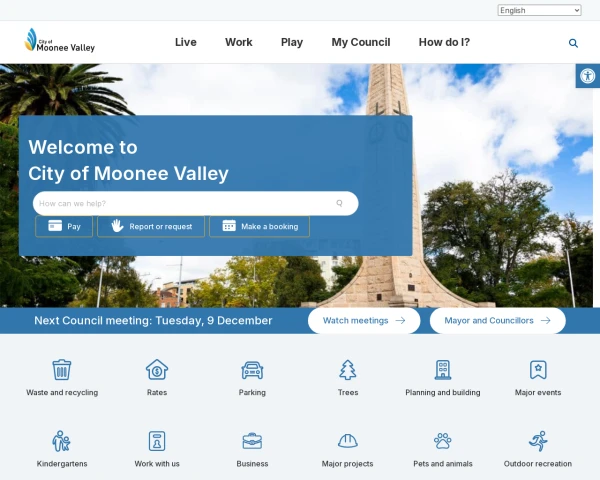The width and height of the screenshot is (600, 480).
Task: Open the Parking text link
Action: coord(252,392)
